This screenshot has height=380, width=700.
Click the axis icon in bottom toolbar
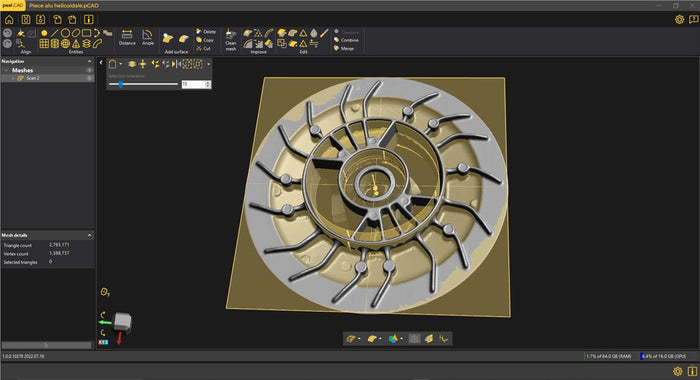tap(443, 339)
